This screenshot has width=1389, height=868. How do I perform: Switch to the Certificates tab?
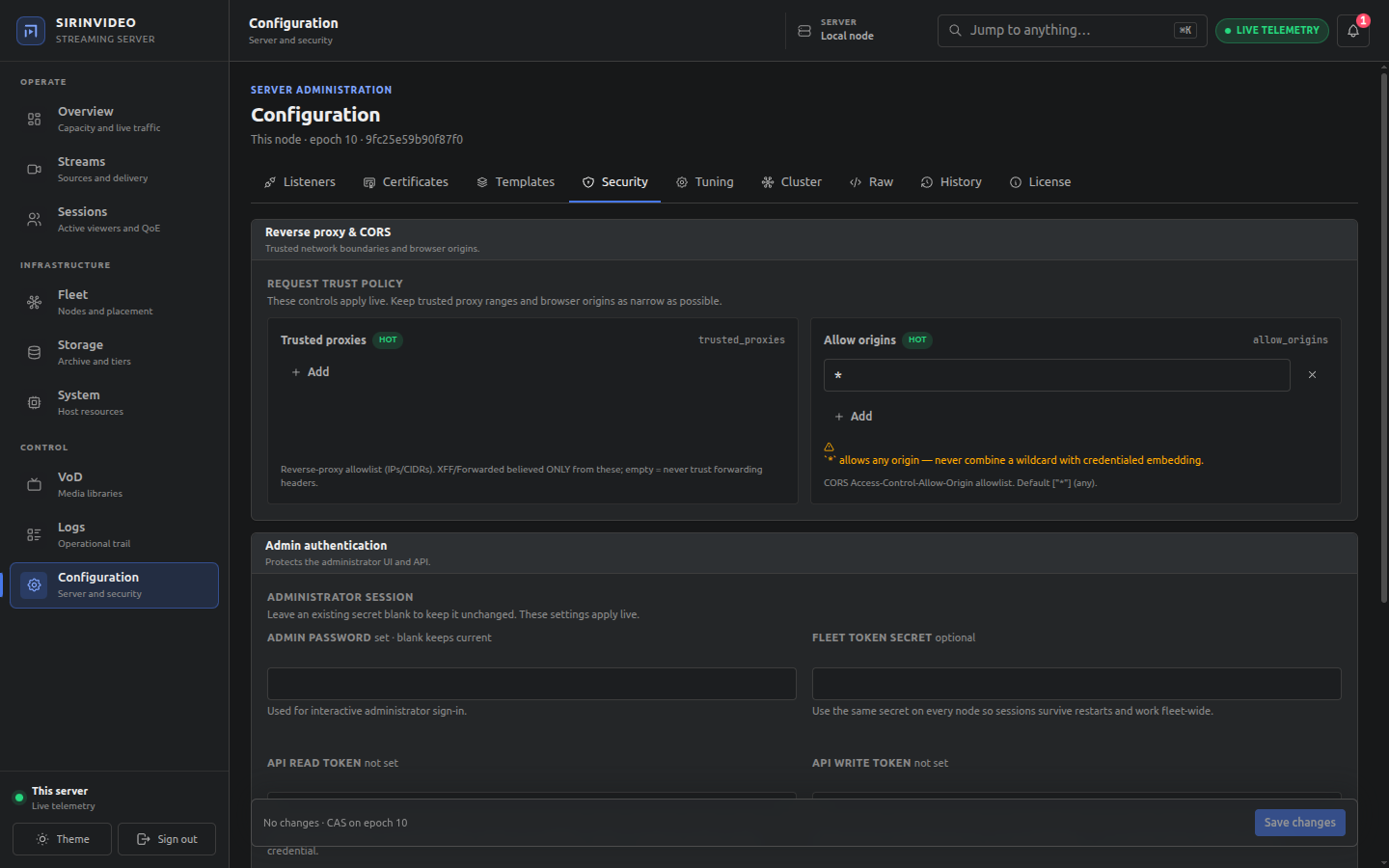click(406, 182)
